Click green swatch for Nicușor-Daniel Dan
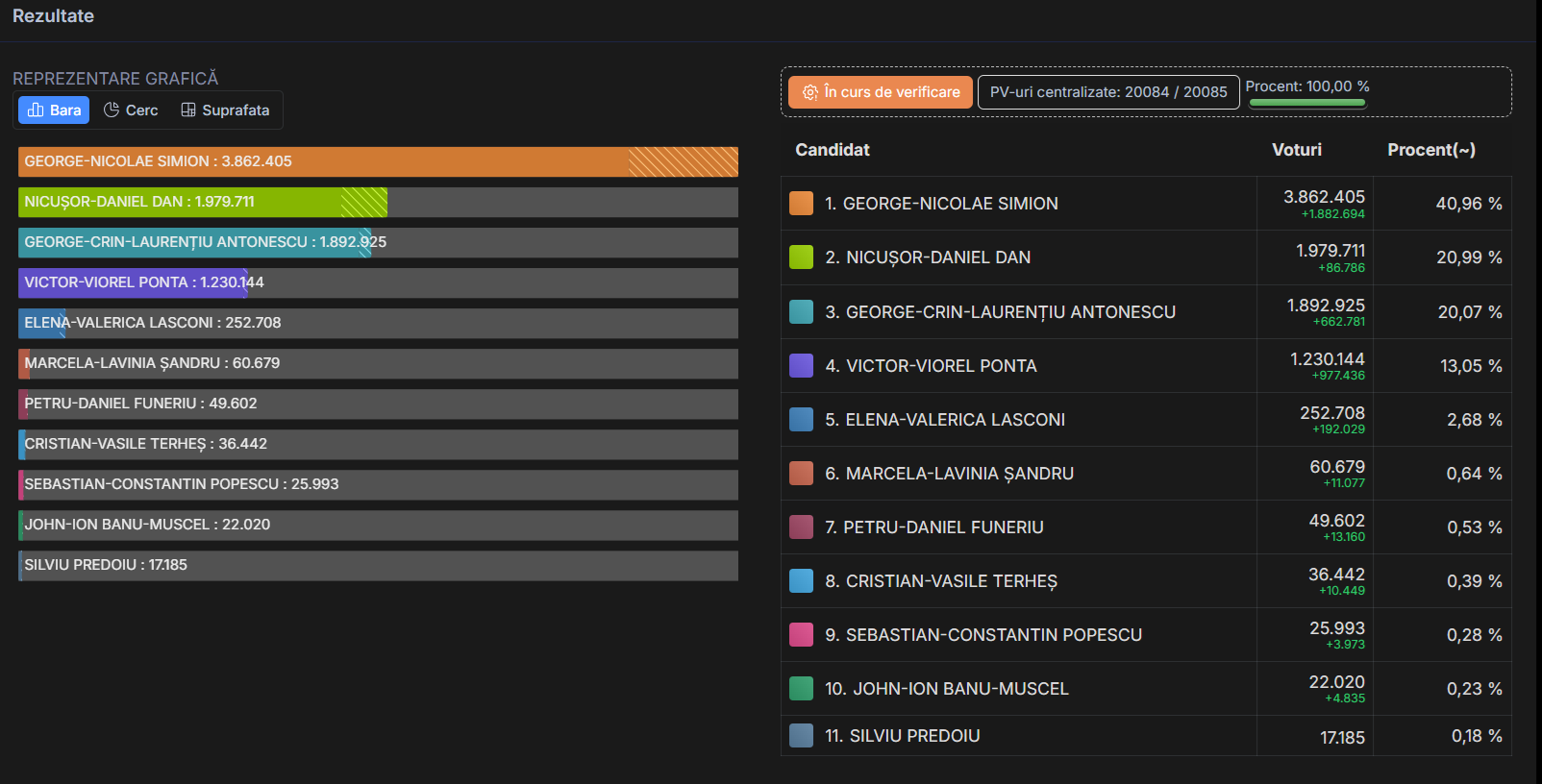The width and height of the screenshot is (1542, 784). (x=801, y=257)
